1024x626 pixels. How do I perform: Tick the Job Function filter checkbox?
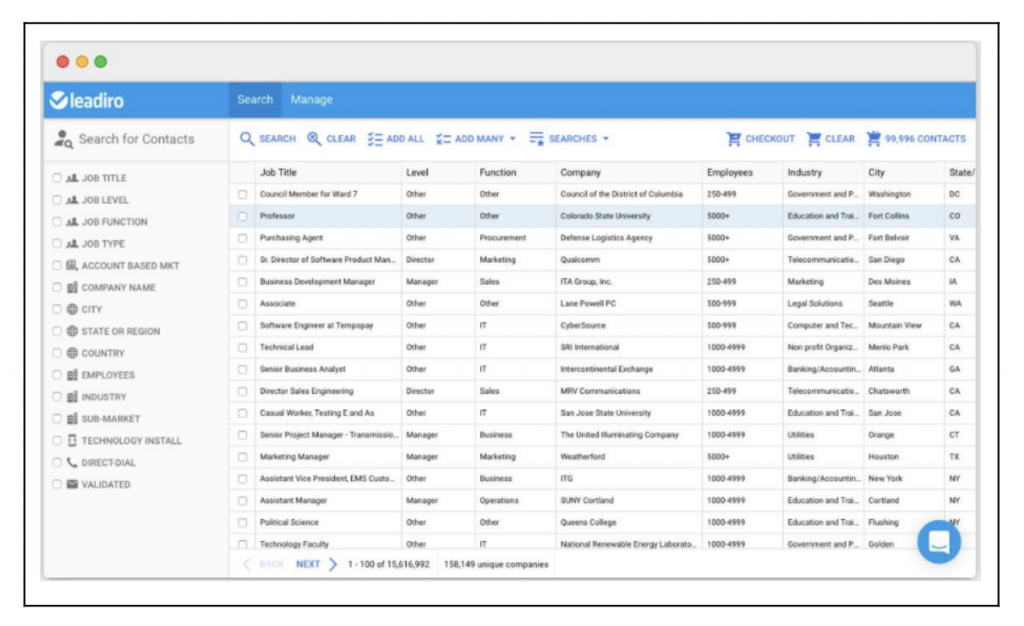click(x=57, y=221)
